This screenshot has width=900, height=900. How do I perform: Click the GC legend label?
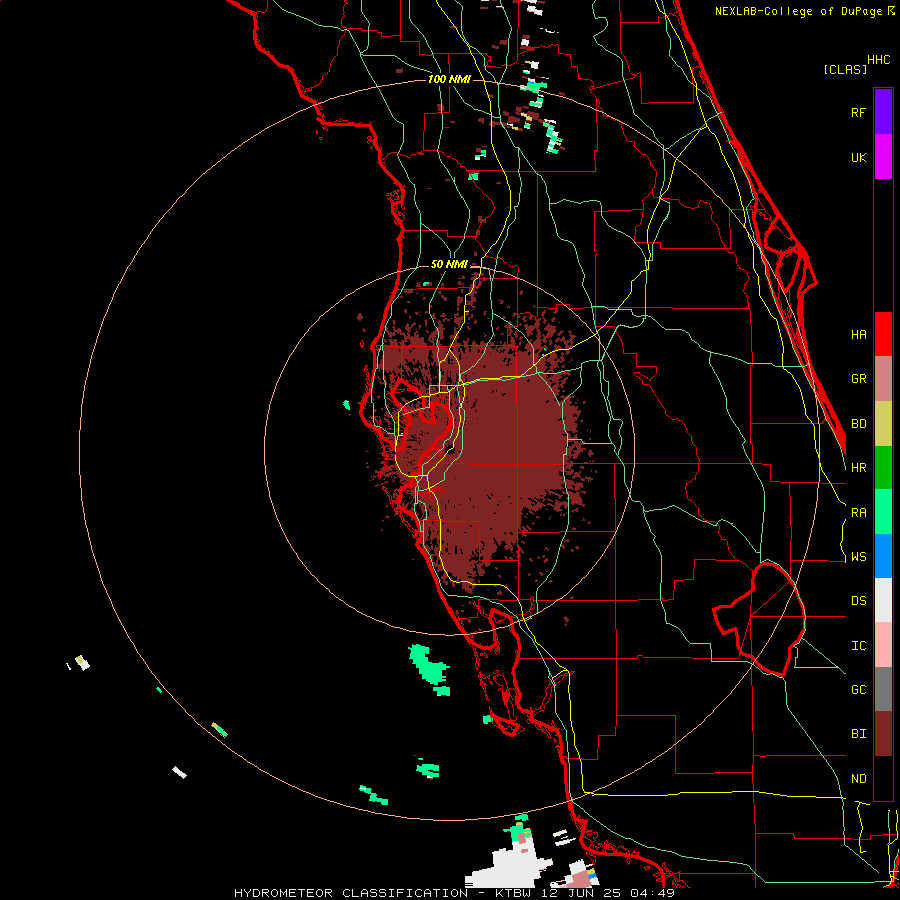point(859,690)
